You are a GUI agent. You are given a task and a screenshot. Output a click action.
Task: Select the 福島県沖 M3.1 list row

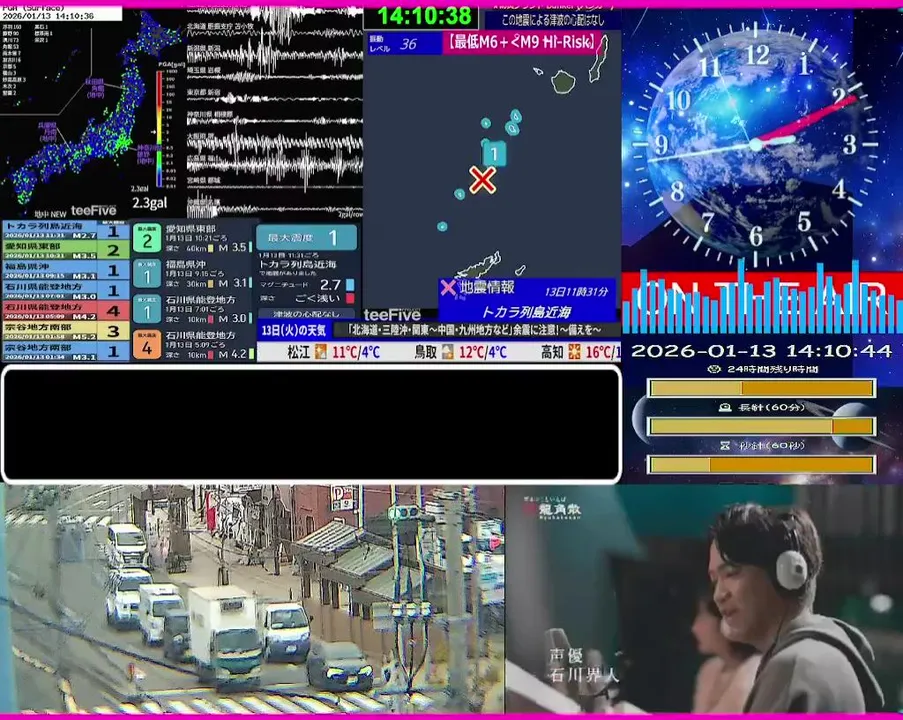pos(64,271)
